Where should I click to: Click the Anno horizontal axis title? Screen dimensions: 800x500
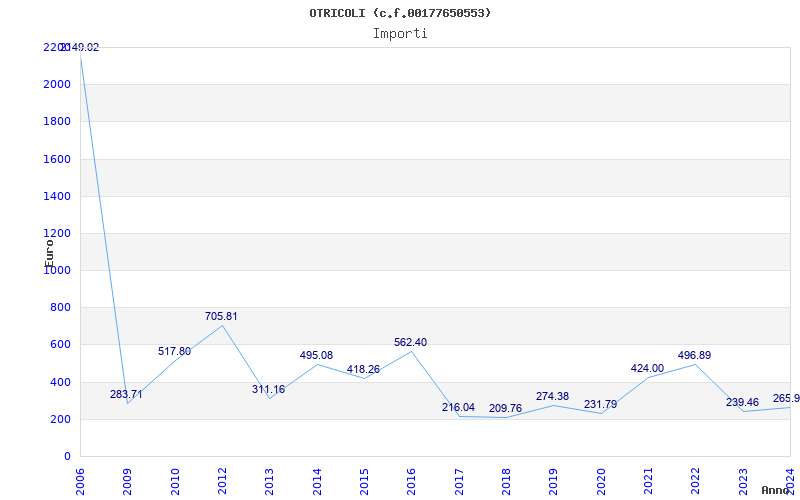774,490
